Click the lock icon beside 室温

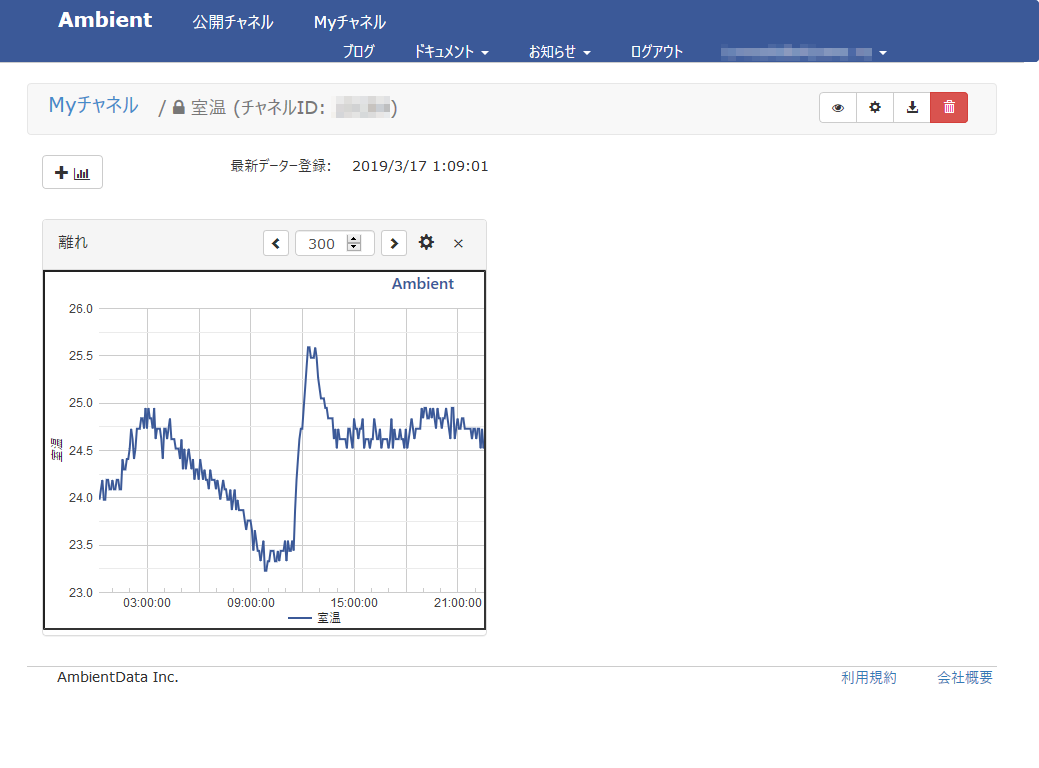point(178,107)
